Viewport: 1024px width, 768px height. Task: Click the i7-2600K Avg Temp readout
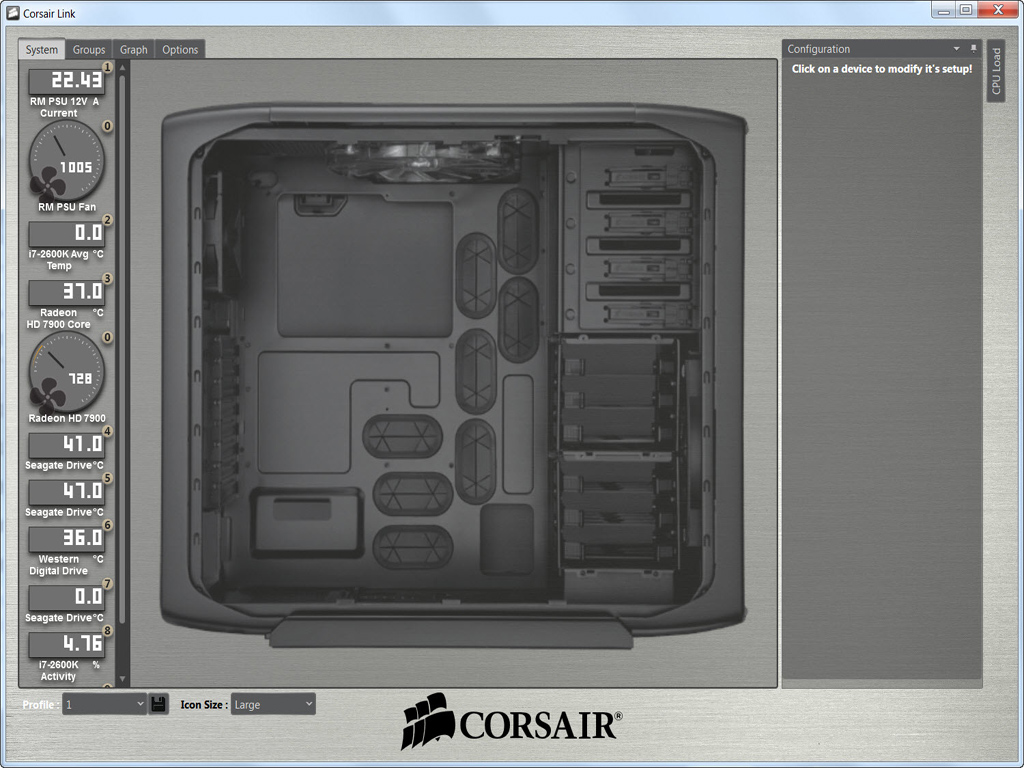[66, 234]
